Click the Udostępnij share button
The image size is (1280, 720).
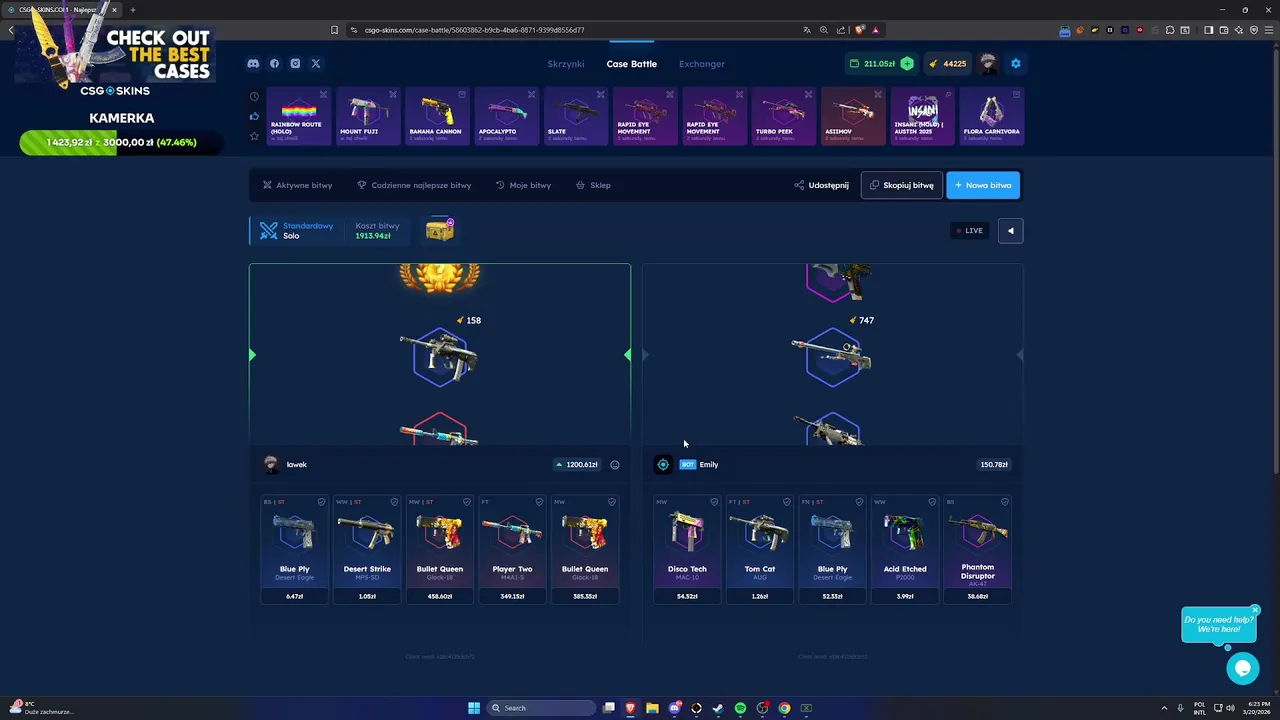821,185
